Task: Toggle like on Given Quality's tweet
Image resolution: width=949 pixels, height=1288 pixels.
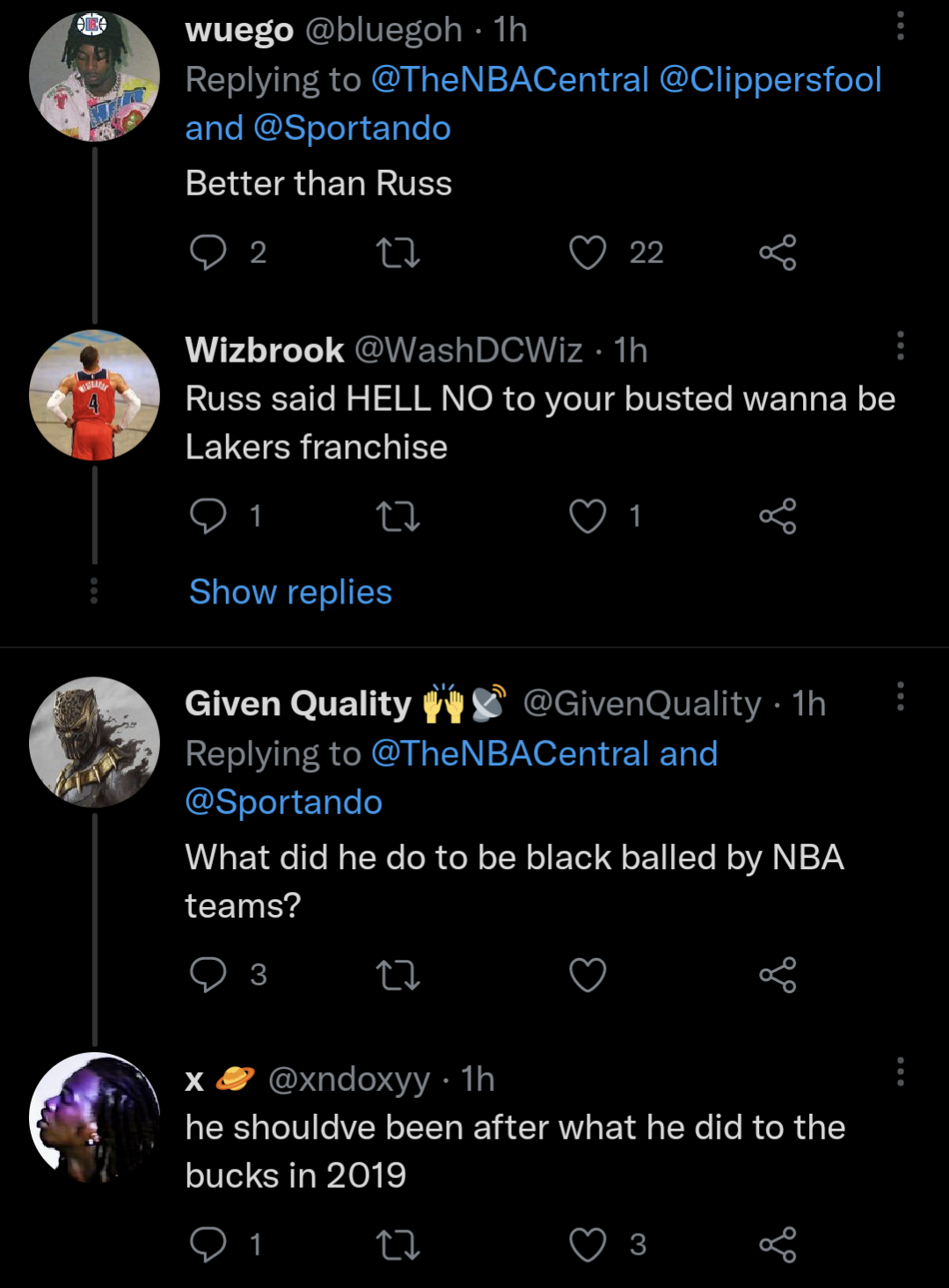Action: 588,974
